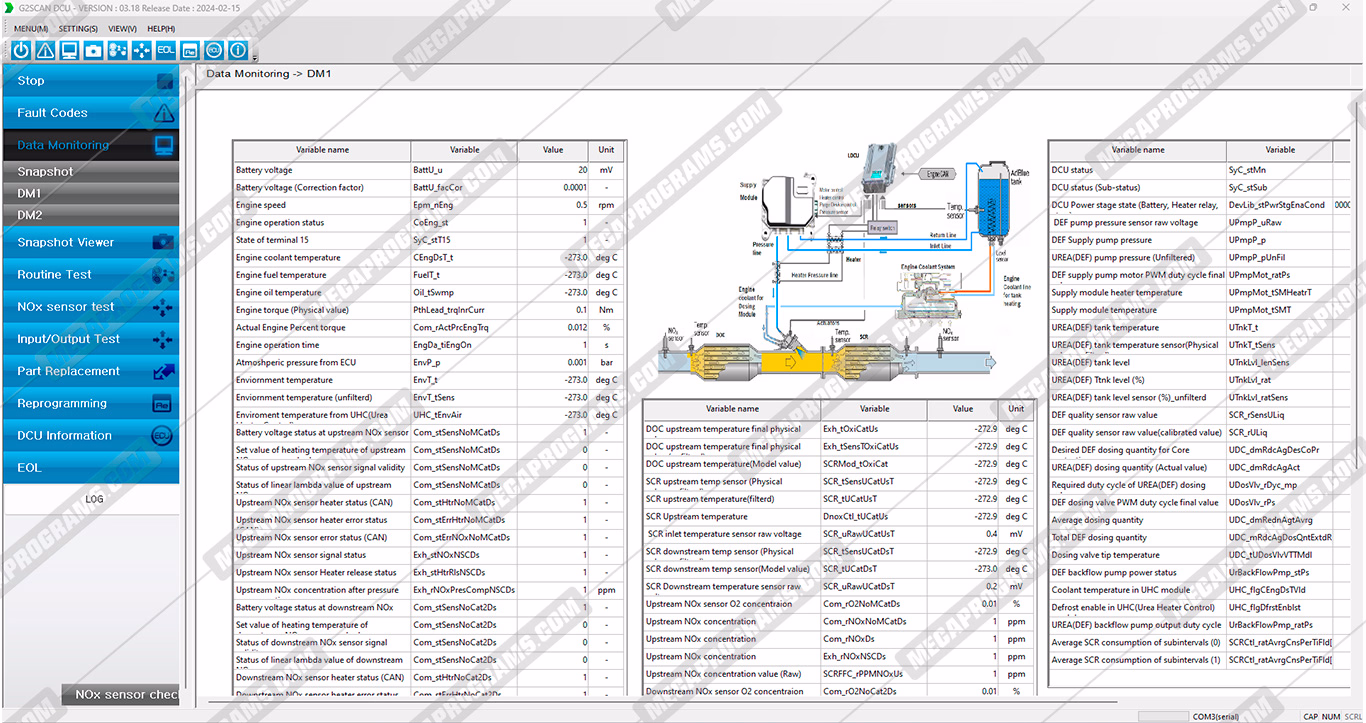1366x723 pixels.
Task: Click the monitor icon in the top toolbar
Action: click(69, 50)
